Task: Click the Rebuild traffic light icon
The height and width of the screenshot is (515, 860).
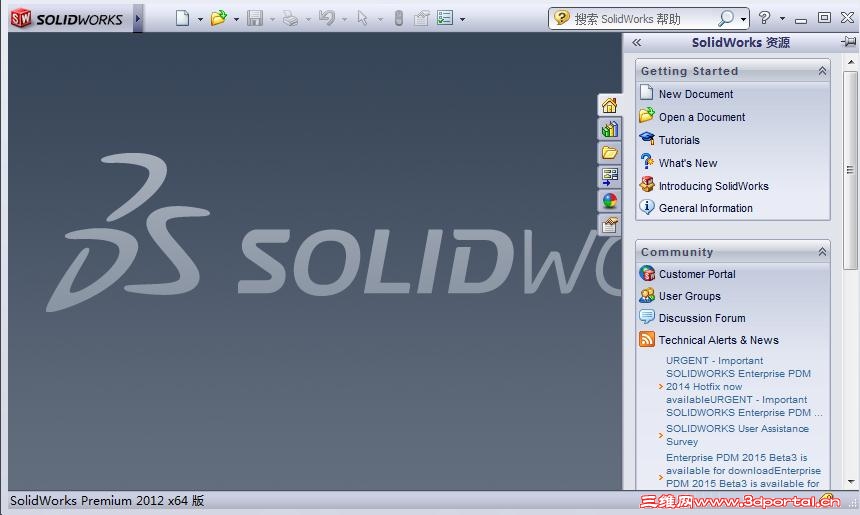Action: pyautogui.click(x=399, y=18)
